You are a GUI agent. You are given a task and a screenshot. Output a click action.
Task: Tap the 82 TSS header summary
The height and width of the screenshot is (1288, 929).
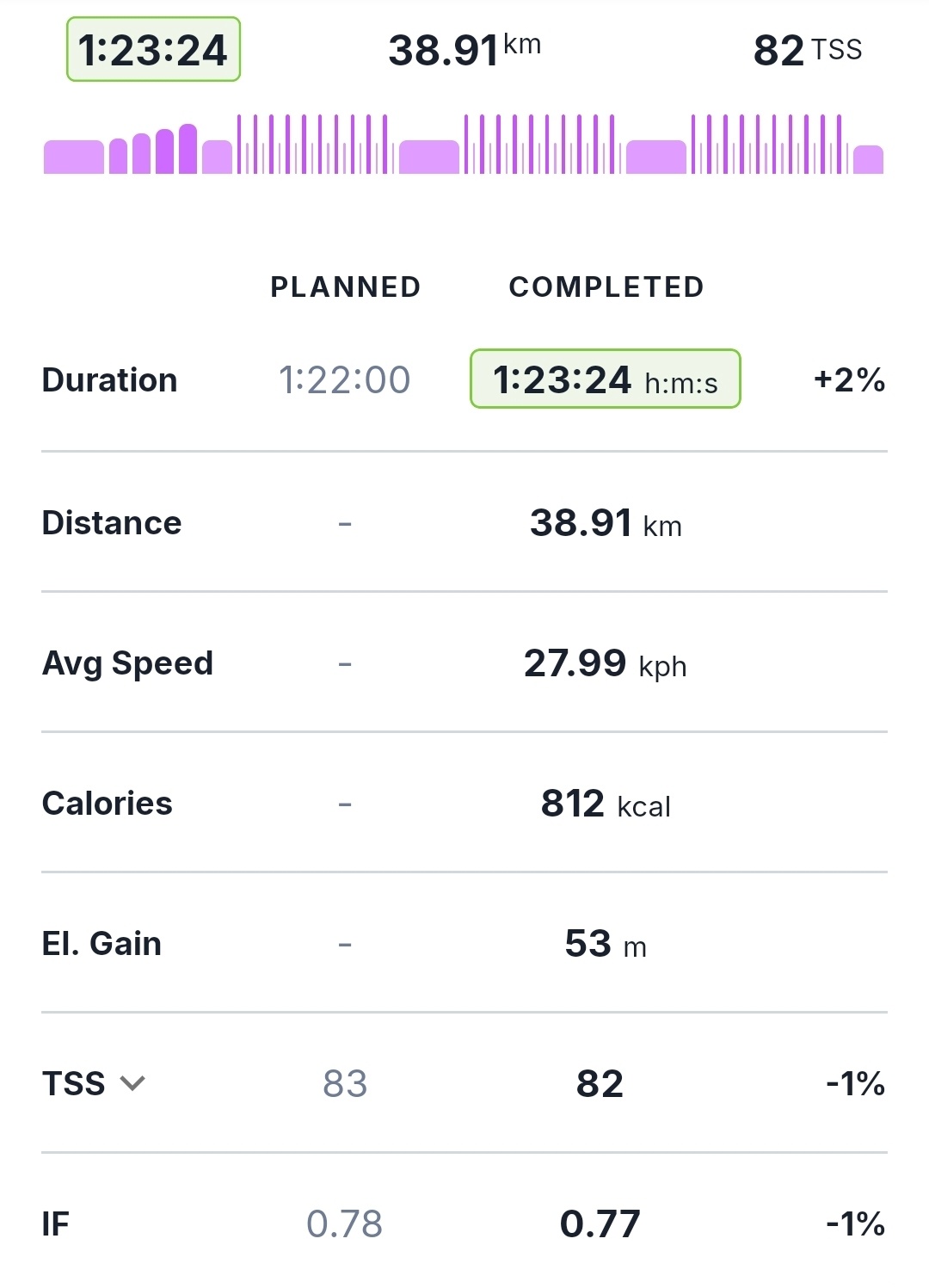[807, 50]
